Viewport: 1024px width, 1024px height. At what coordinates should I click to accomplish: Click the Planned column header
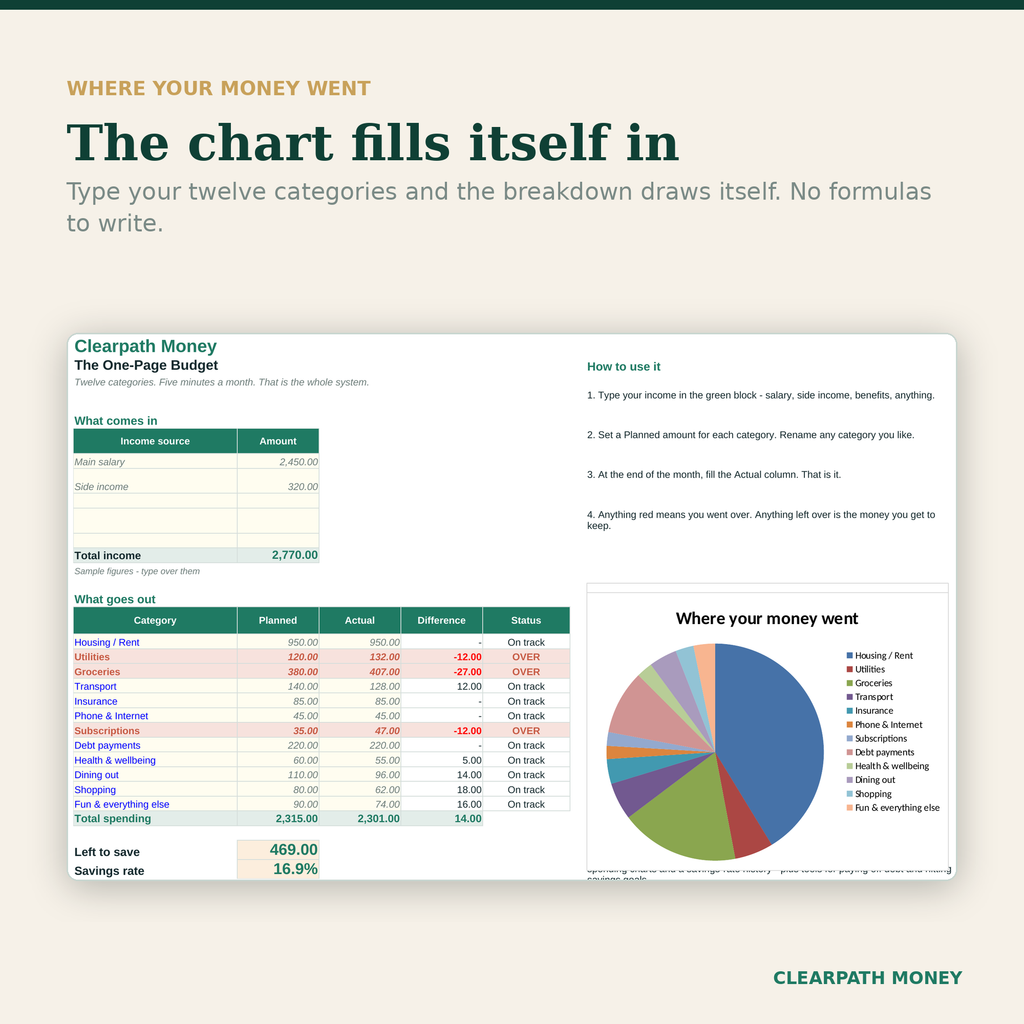click(x=278, y=620)
